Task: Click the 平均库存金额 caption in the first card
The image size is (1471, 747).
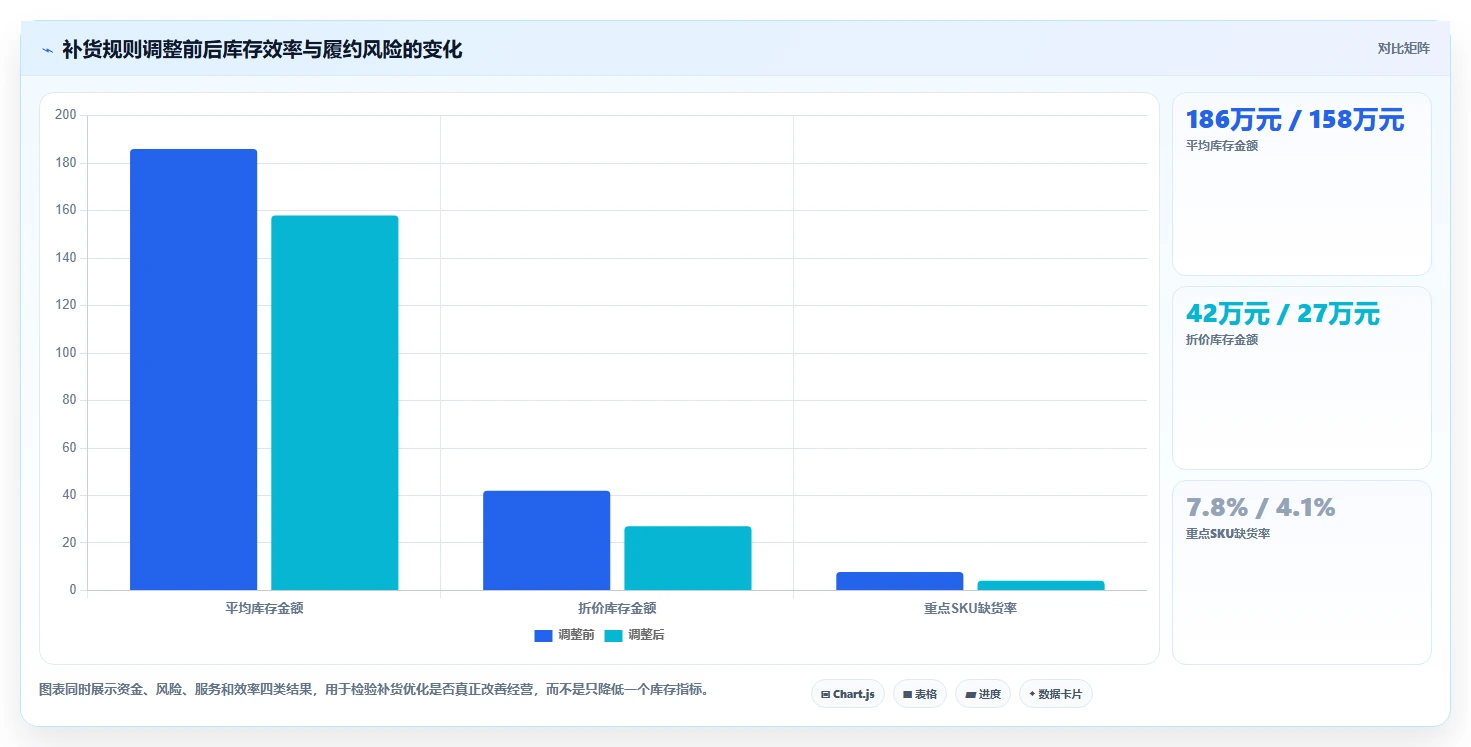Action: click(x=1222, y=146)
